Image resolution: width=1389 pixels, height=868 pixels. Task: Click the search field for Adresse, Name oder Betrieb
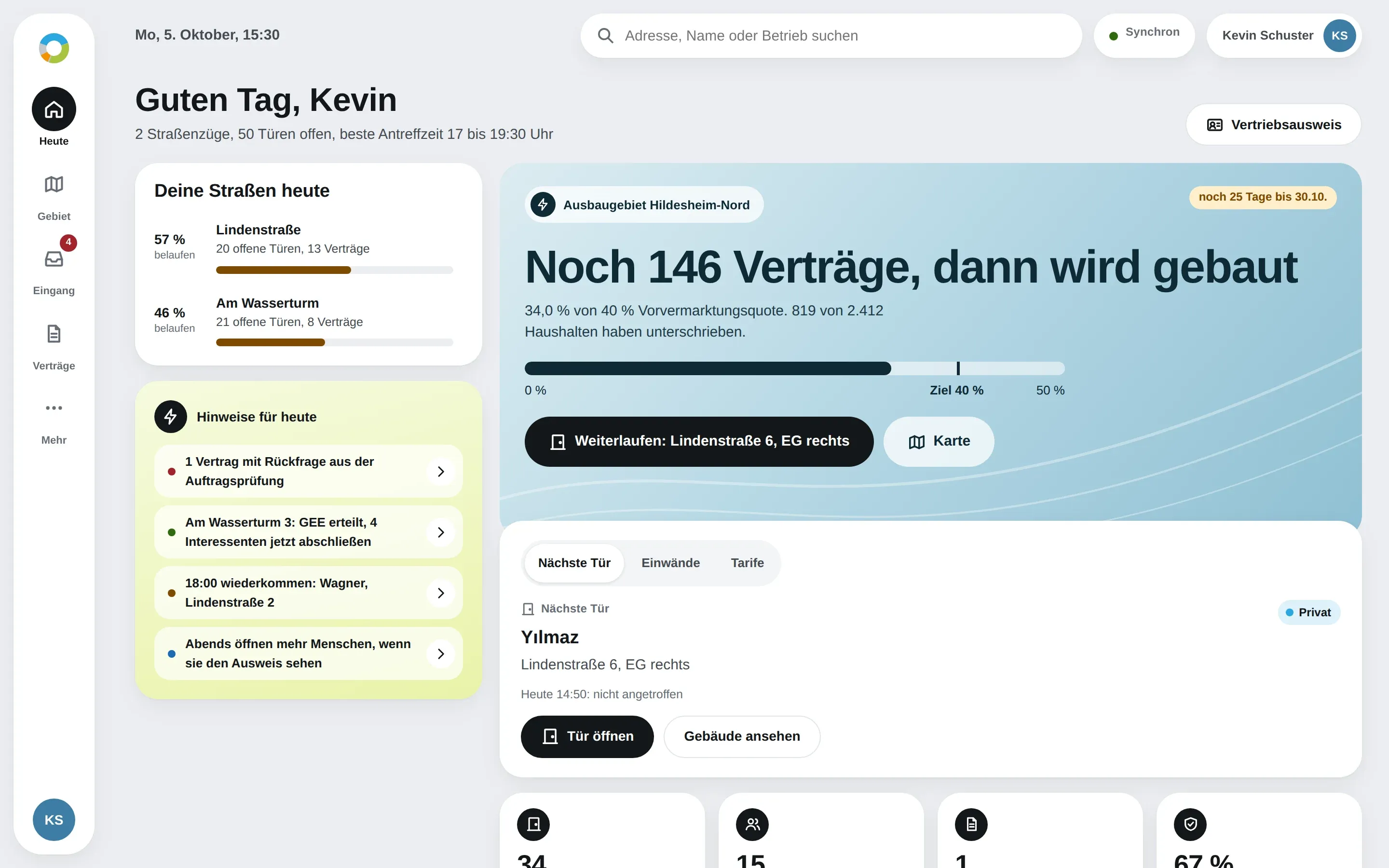[831, 36]
